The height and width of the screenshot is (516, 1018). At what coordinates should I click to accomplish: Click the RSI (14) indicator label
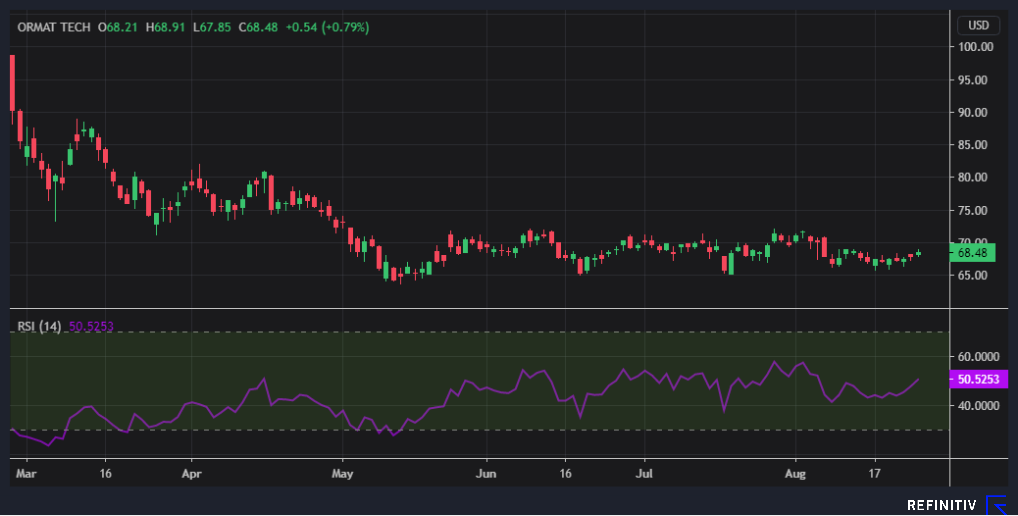click(x=39, y=326)
